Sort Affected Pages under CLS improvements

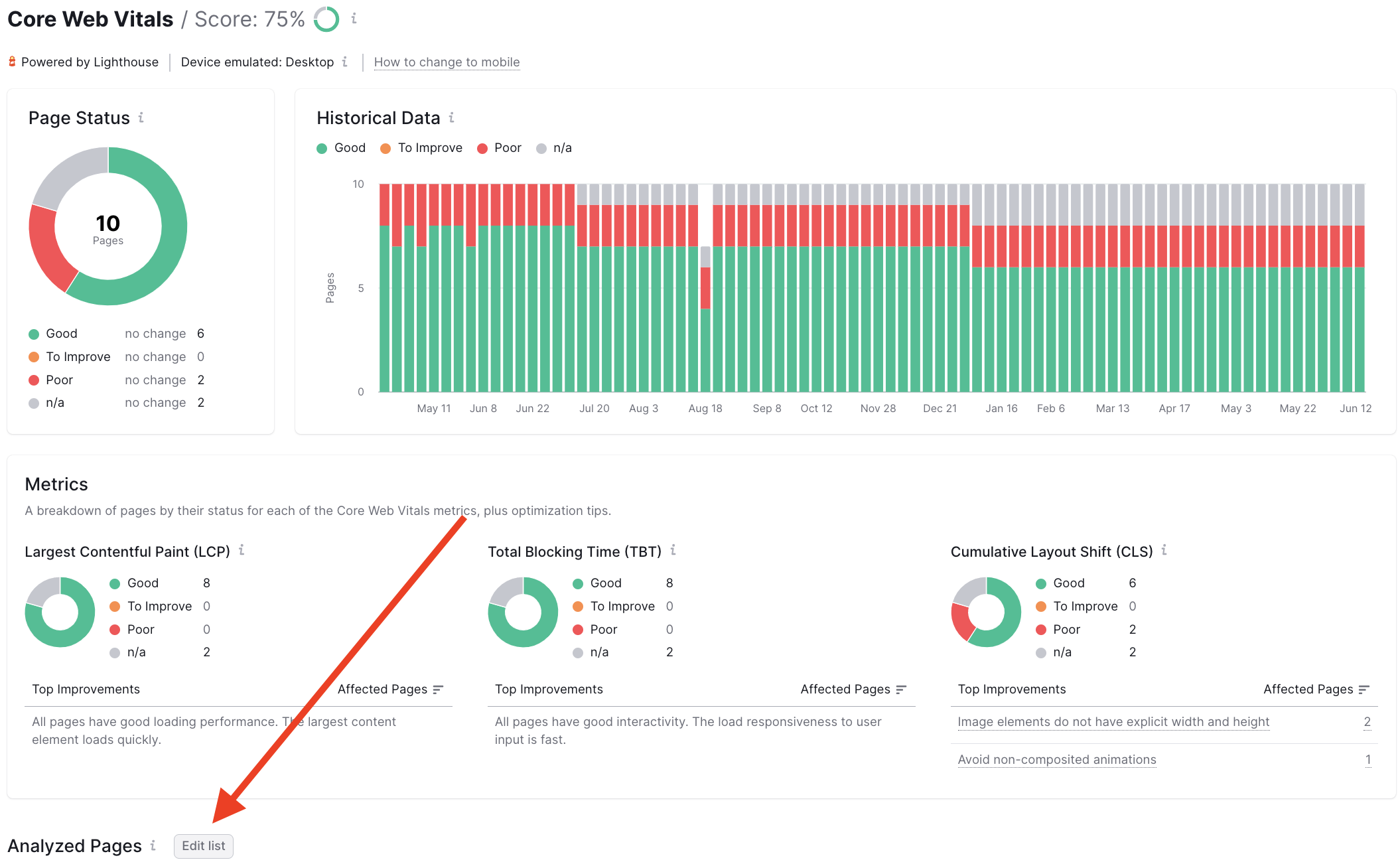tap(1364, 689)
